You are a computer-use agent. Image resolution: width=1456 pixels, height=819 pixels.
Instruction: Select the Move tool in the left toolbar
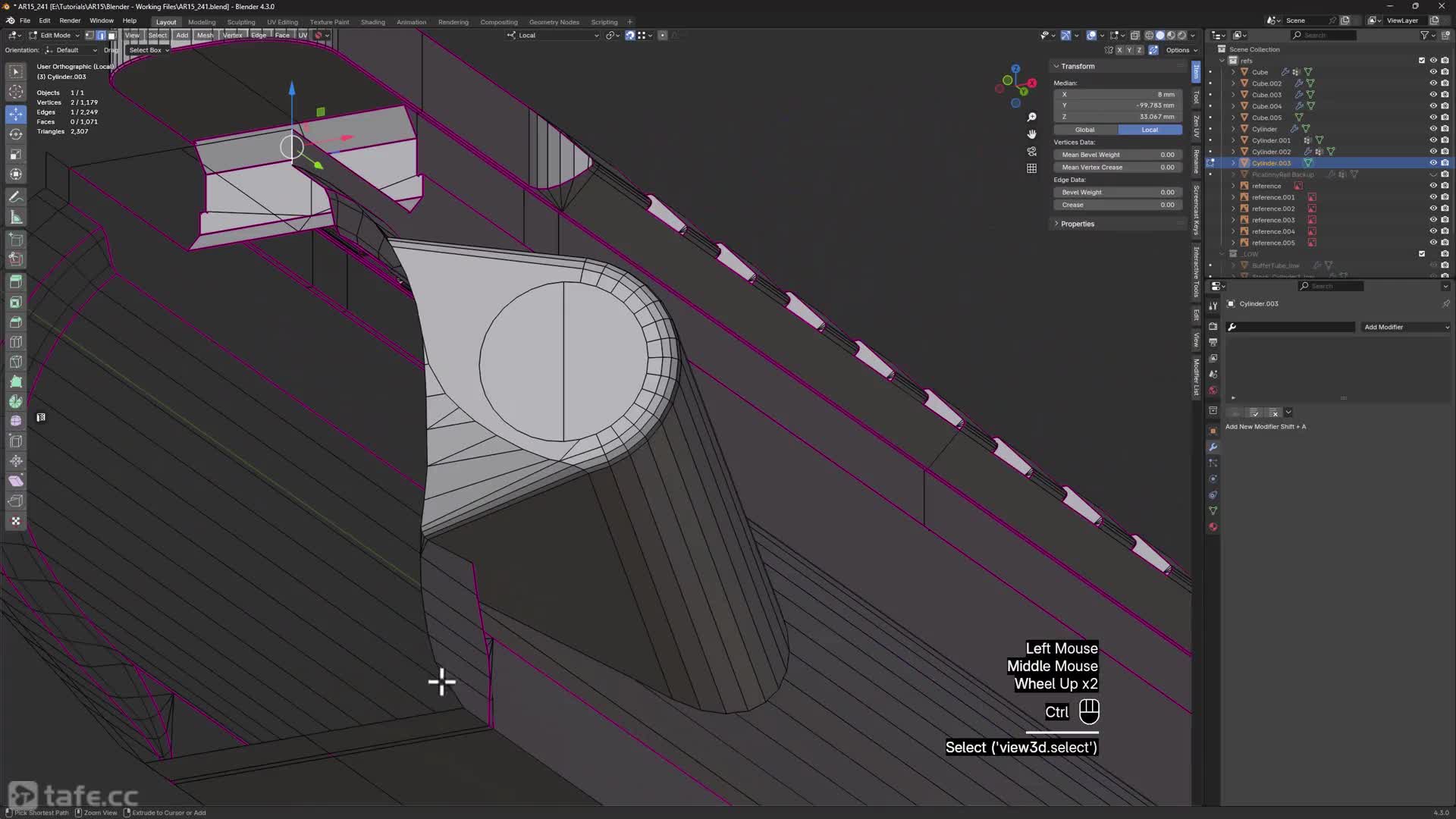pos(15,114)
